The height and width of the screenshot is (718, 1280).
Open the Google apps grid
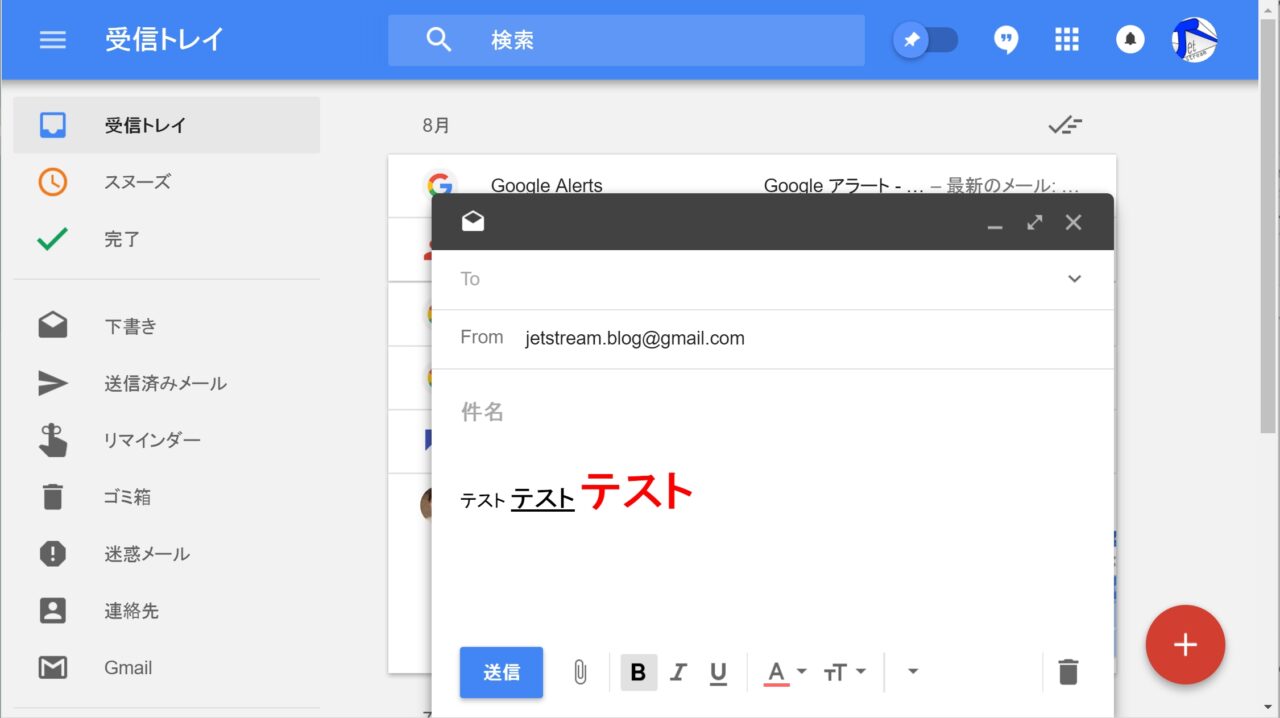(1067, 40)
